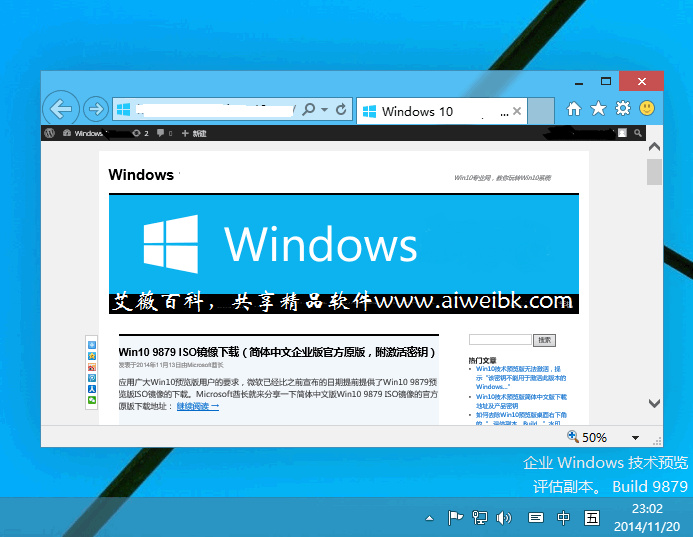Toggle the 中 input language indicator
Image resolution: width=693 pixels, height=537 pixels.
564,518
